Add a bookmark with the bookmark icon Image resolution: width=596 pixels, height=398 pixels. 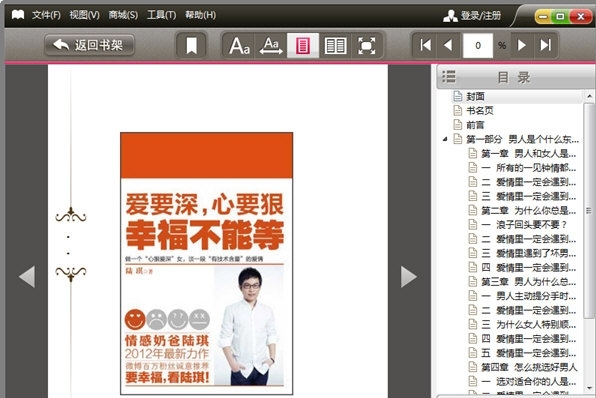[x=192, y=46]
